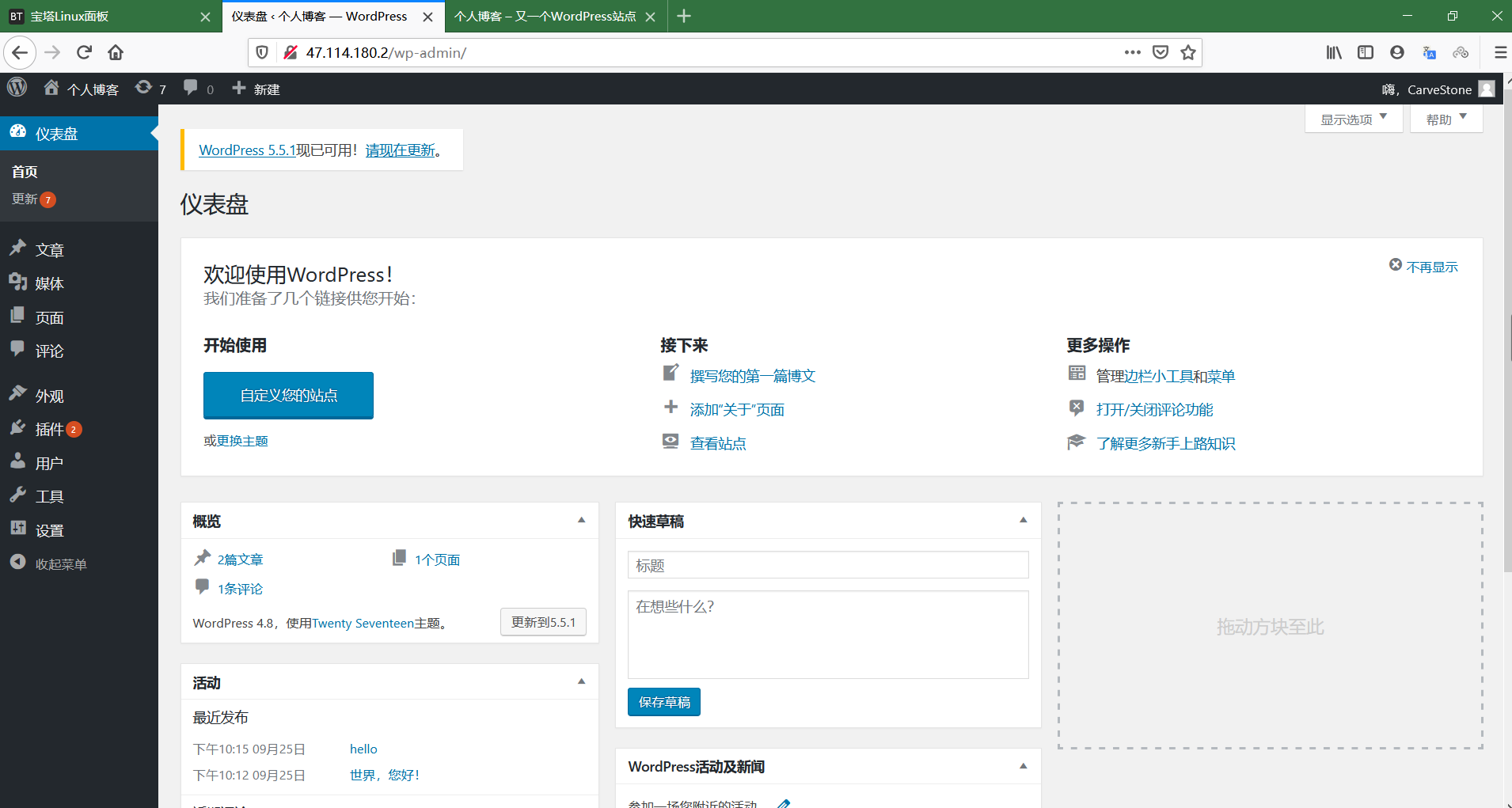
Task: Select 仪表盘 dashboard menu item
Action: tap(79, 133)
